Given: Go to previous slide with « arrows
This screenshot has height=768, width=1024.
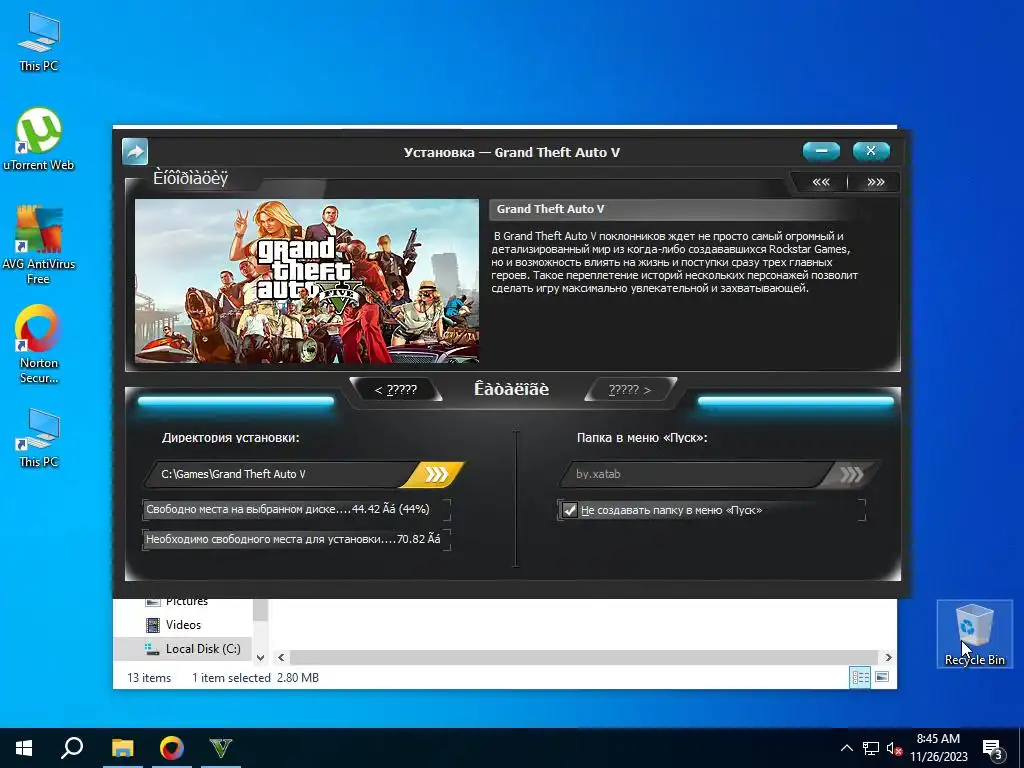Looking at the screenshot, I should (820, 182).
